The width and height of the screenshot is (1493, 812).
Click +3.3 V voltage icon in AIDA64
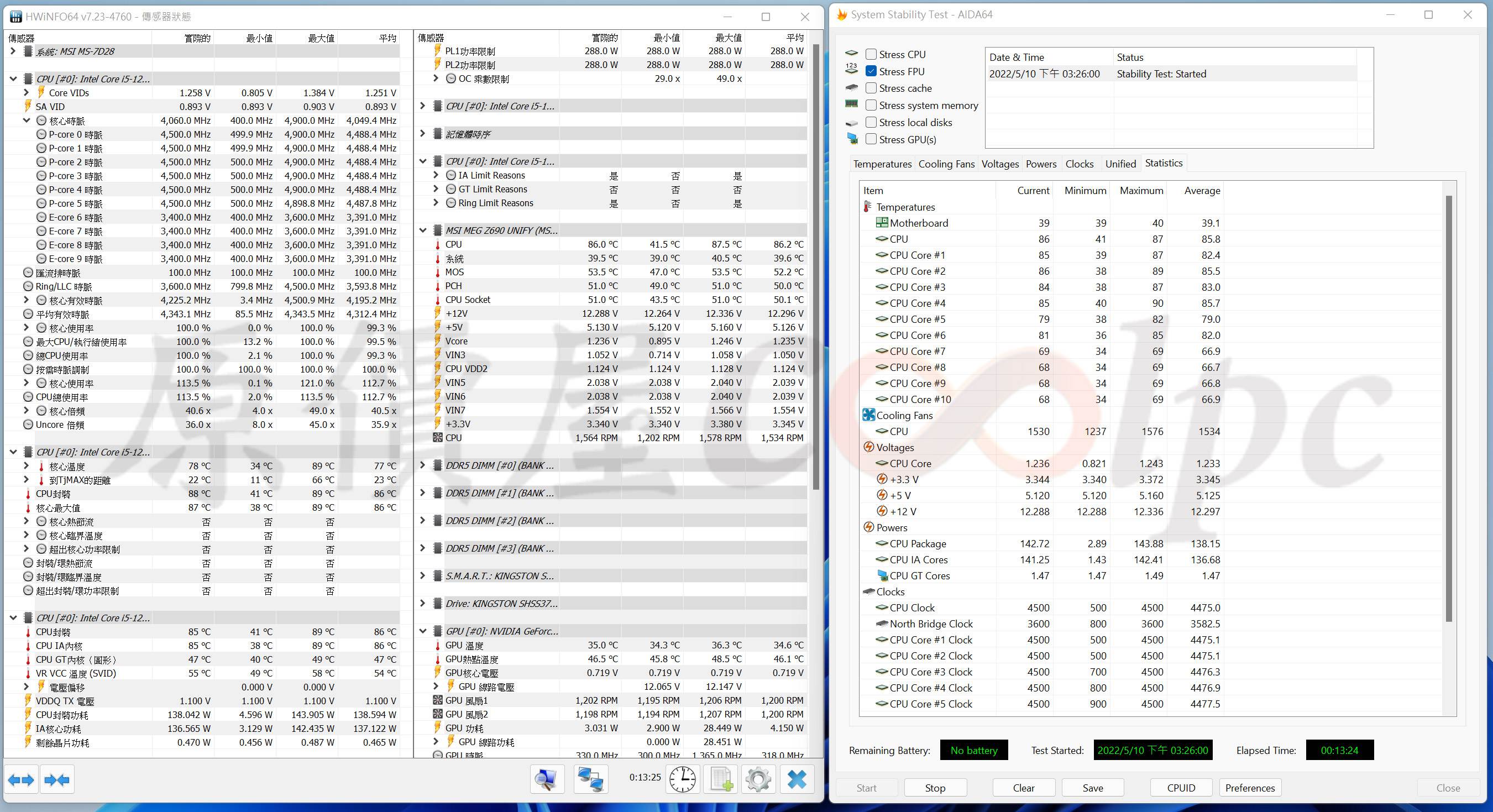[882, 479]
